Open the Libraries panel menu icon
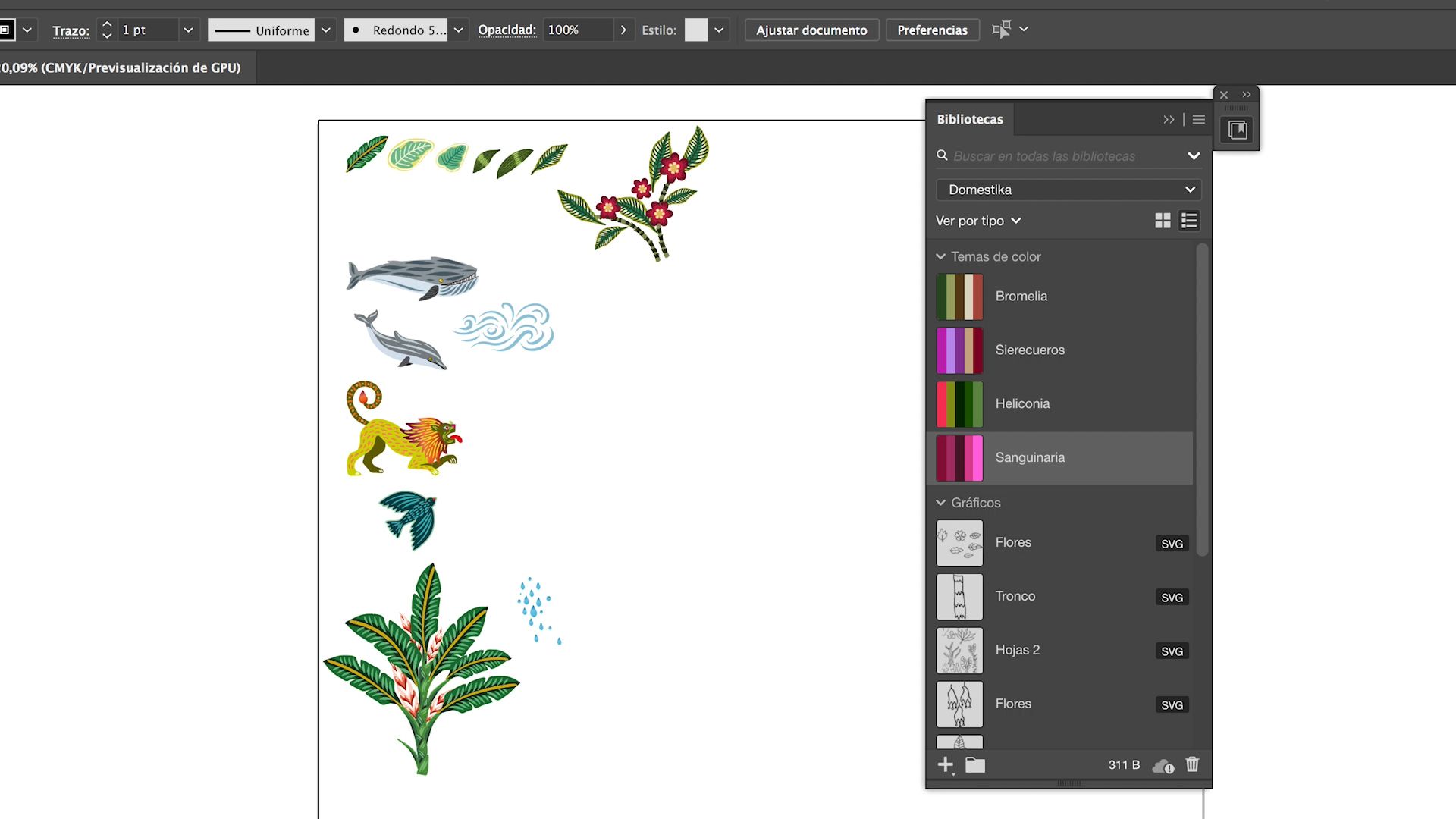Image resolution: width=1456 pixels, height=819 pixels. (1198, 120)
